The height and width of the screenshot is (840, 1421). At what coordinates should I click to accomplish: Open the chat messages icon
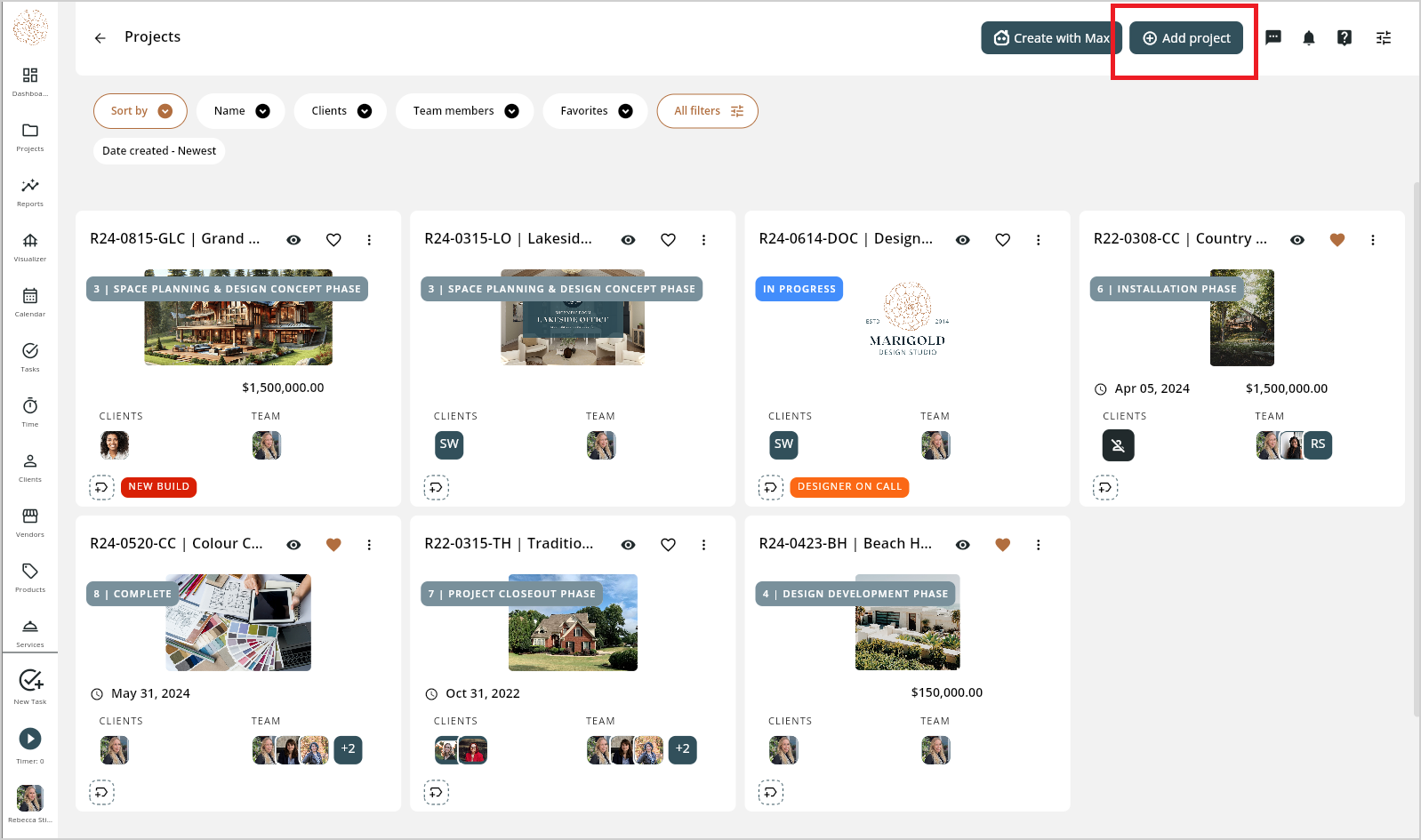[x=1273, y=37]
